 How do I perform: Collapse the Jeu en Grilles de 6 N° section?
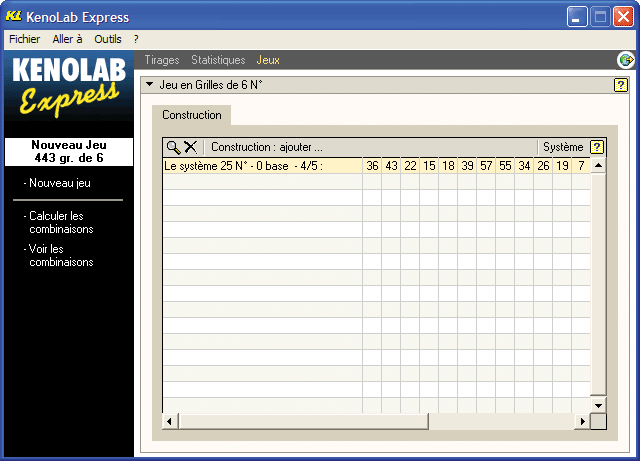[150, 85]
